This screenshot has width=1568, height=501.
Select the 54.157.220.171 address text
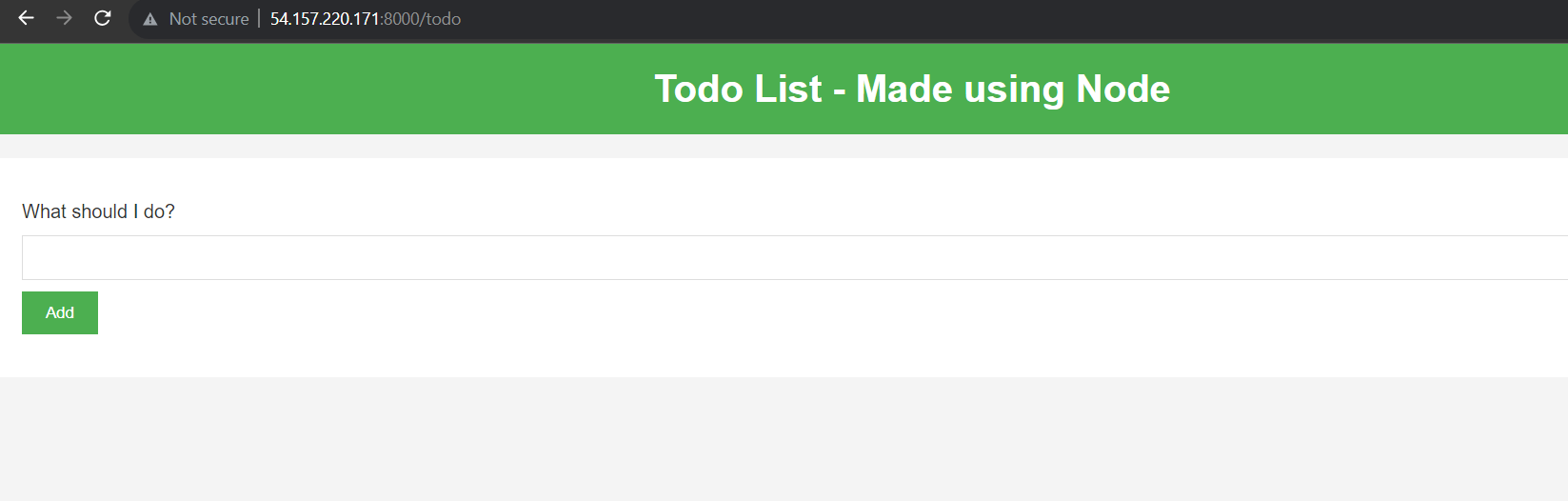pos(325,19)
